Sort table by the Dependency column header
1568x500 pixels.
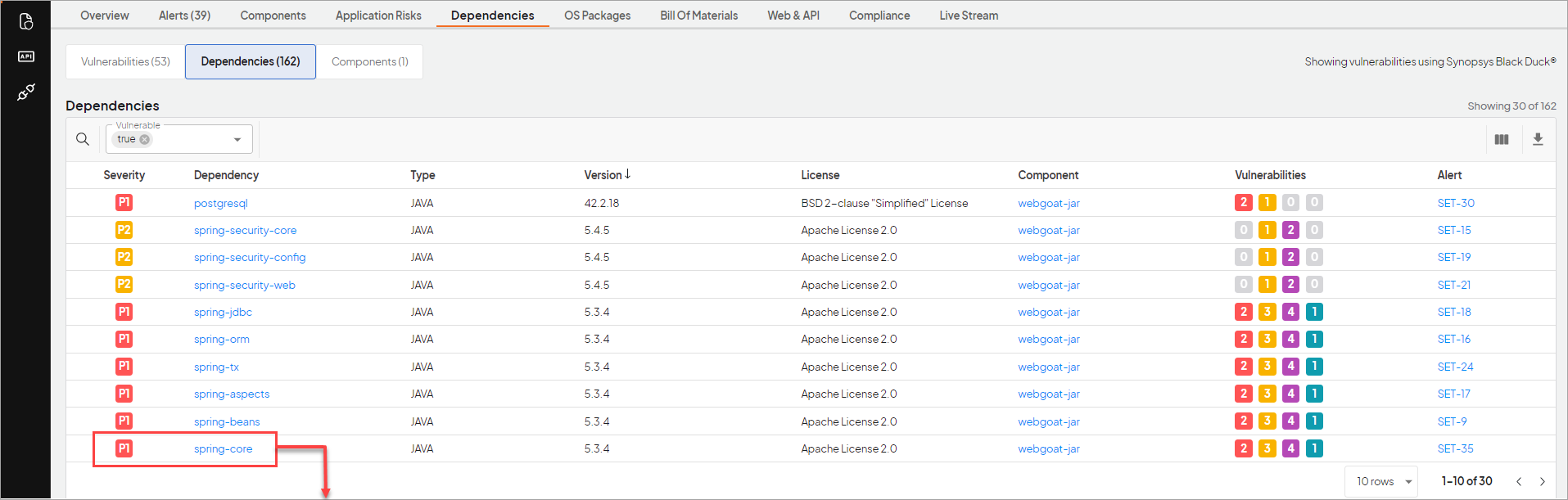coord(226,175)
